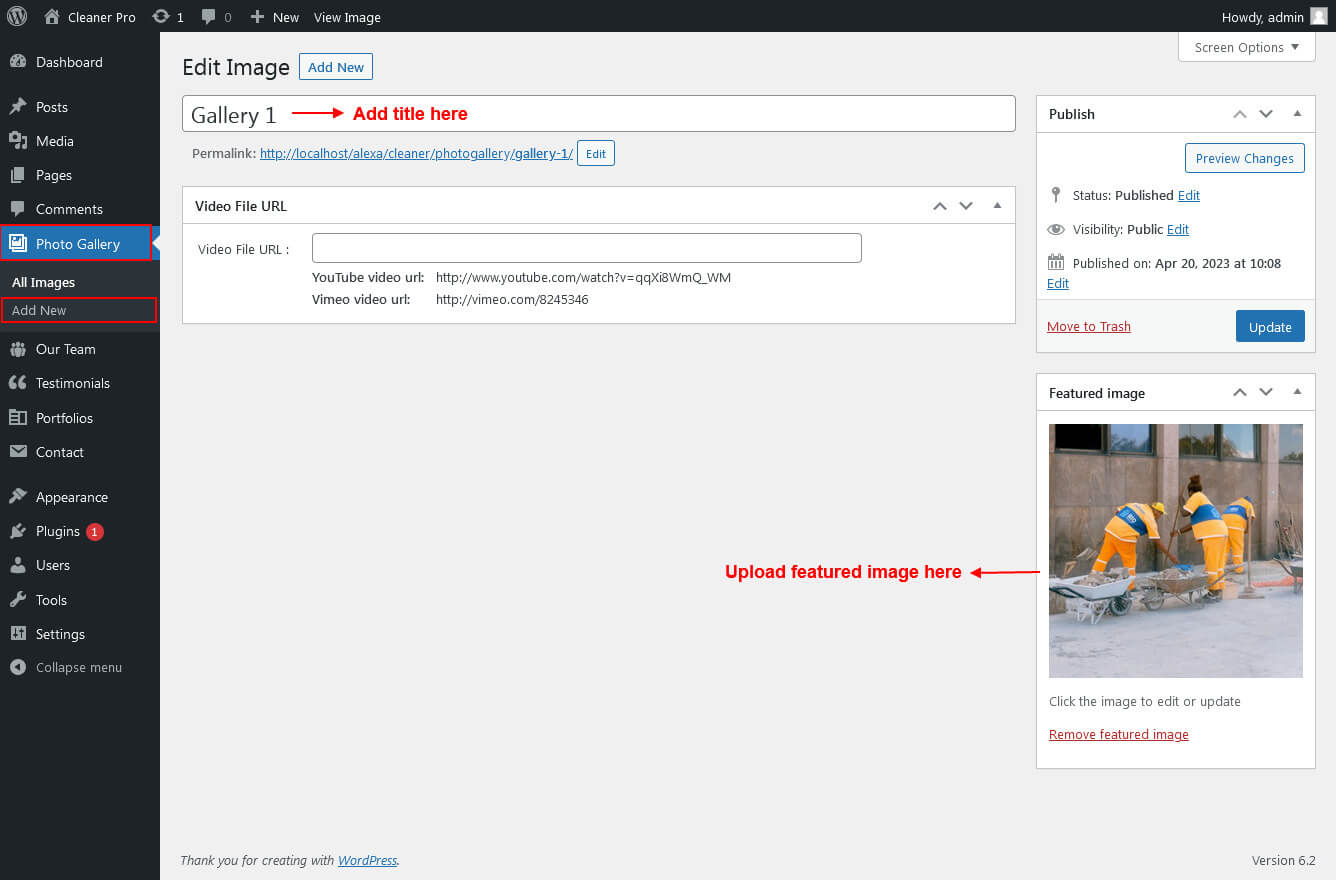Collapse the Featured image panel
Screen dimensions: 1336x880
coord(1297,392)
